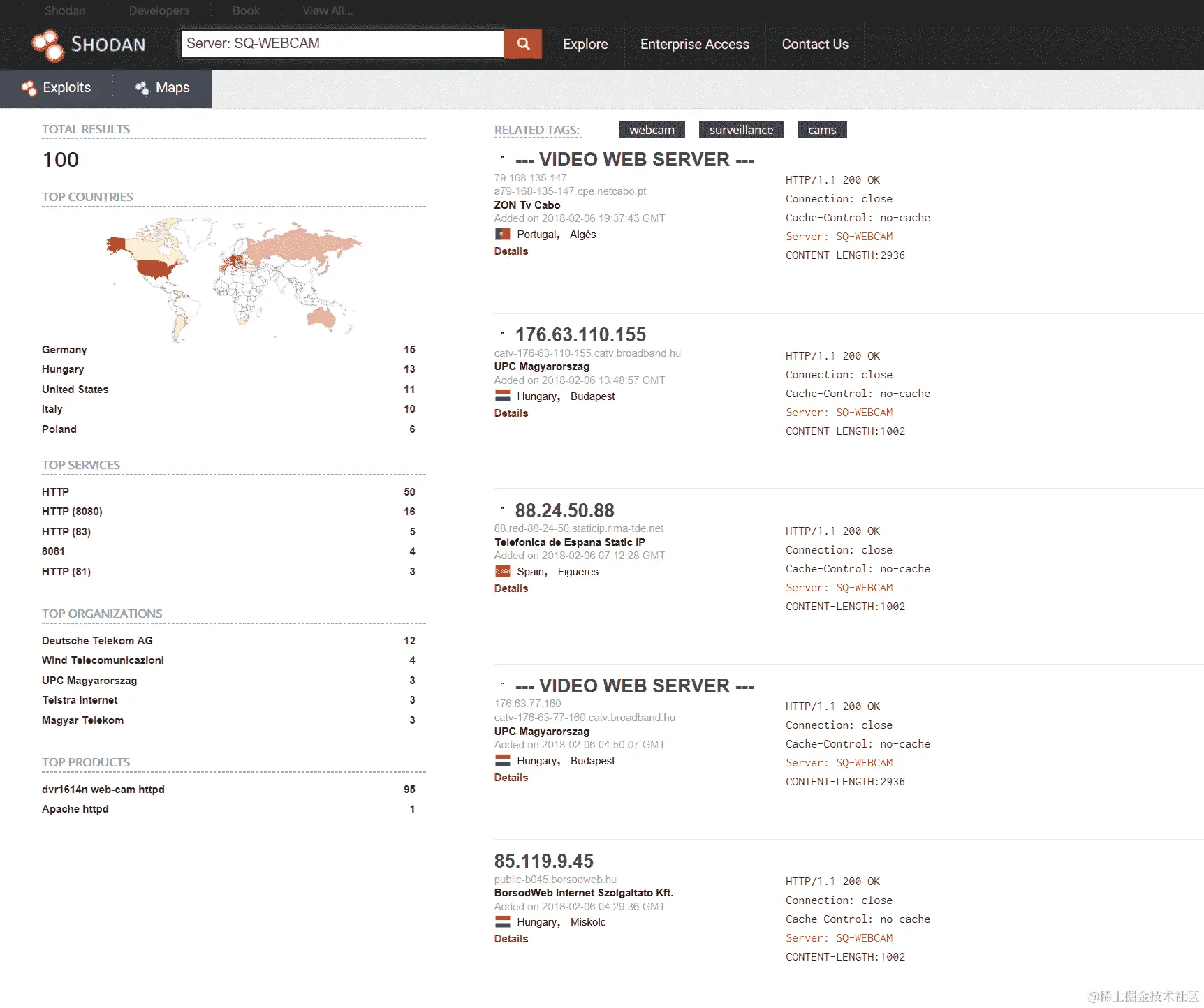The width and height of the screenshot is (1204, 1008).
Task: Select the surveillance related tag
Action: [x=741, y=130]
